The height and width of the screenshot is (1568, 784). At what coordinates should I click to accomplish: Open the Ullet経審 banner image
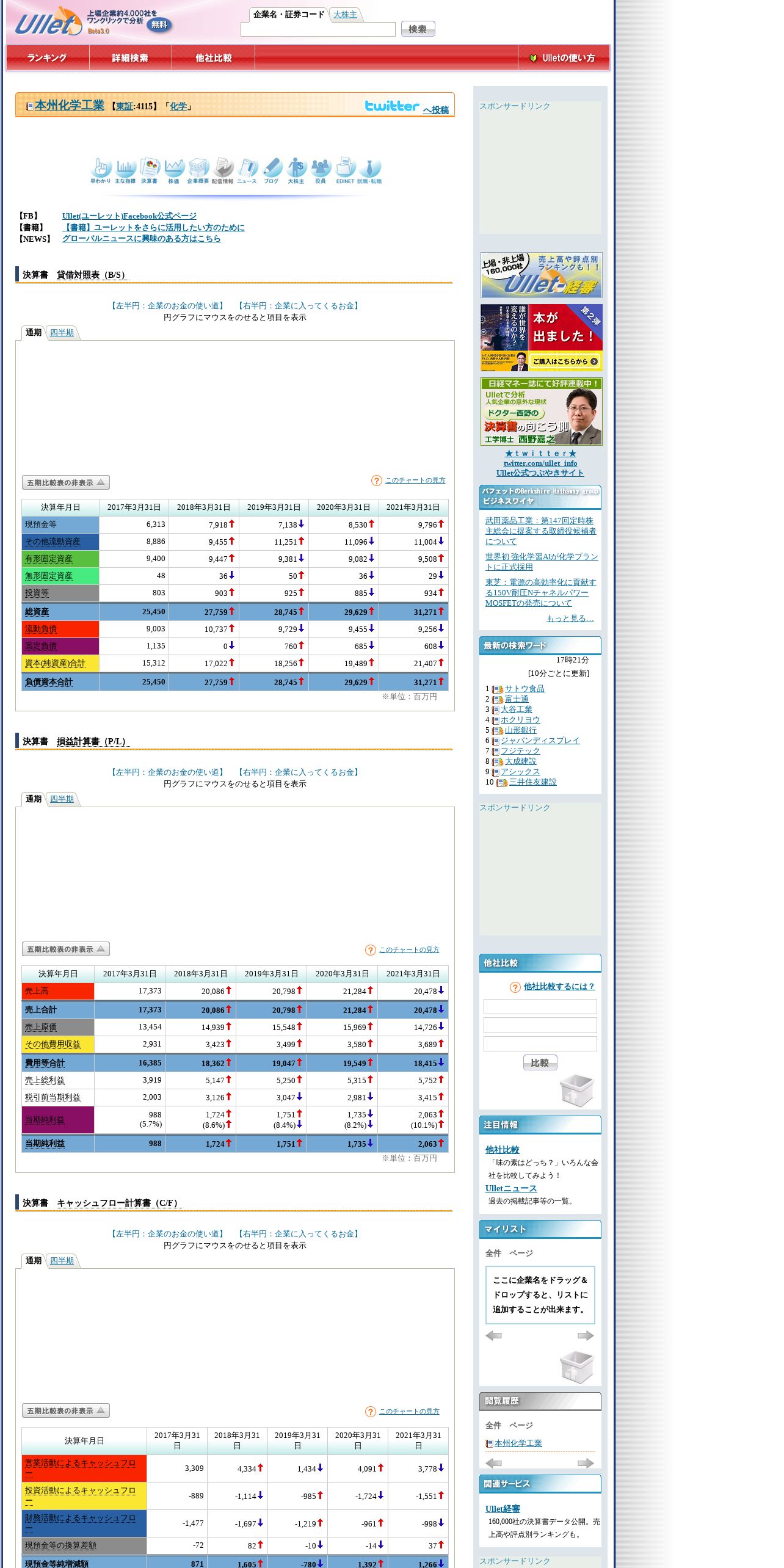point(542,275)
